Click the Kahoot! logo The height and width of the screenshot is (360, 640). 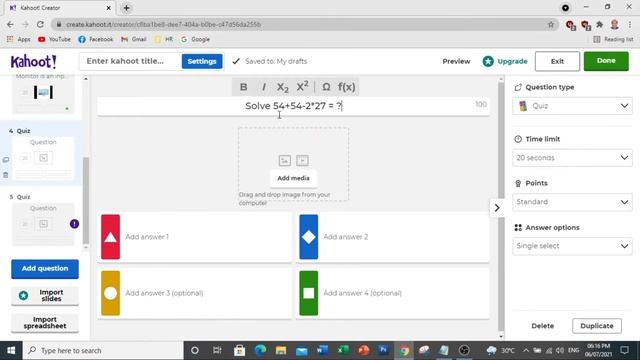33,62
